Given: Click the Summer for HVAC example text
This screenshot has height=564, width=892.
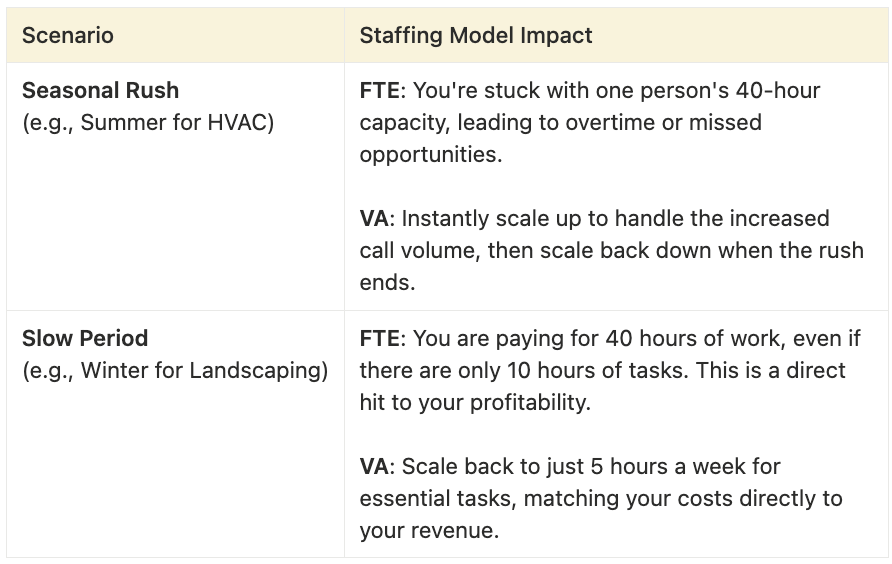Looking at the screenshot, I should pos(148,122).
